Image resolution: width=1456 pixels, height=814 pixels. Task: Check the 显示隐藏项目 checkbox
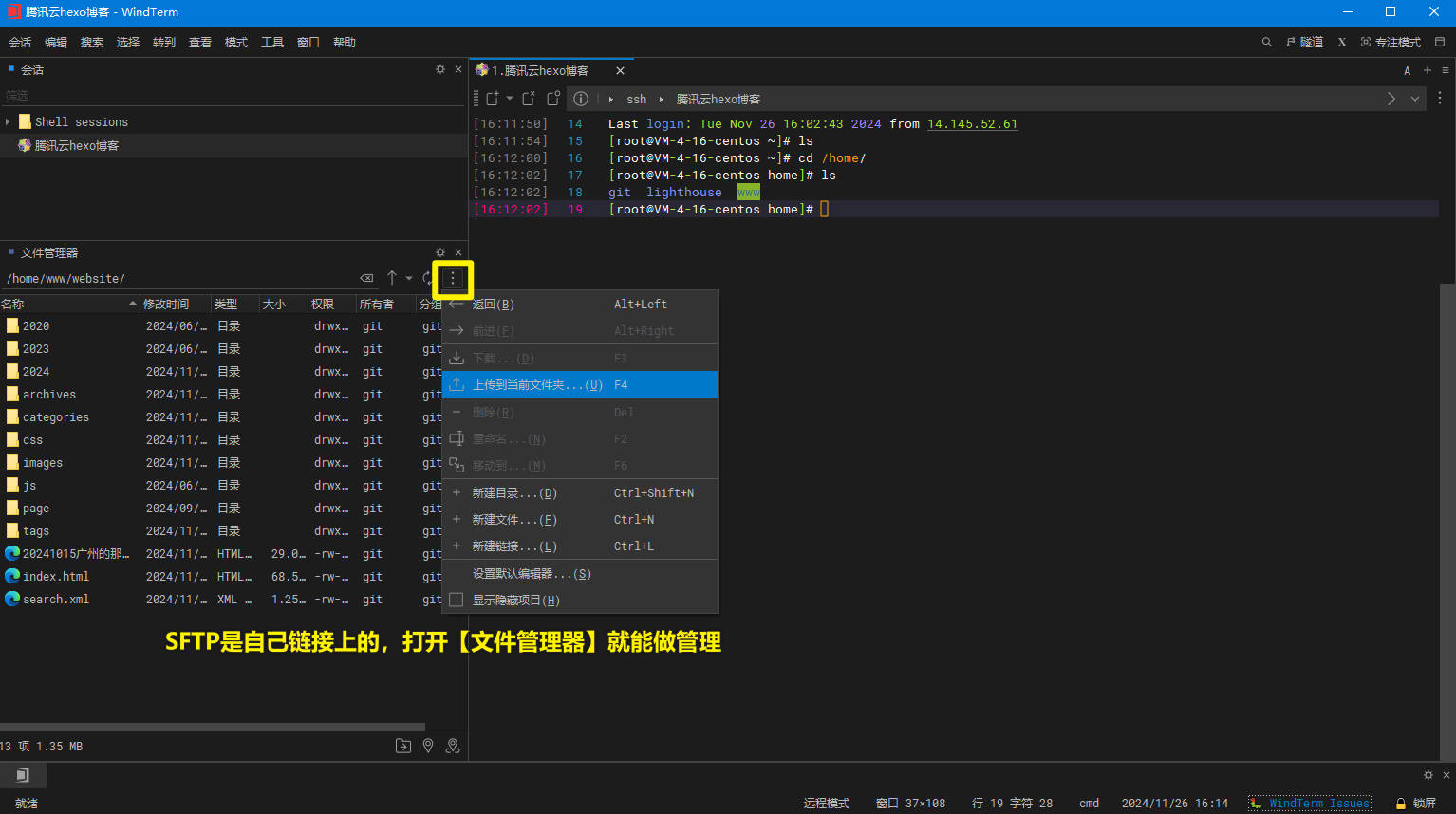(x=457, y=601)
